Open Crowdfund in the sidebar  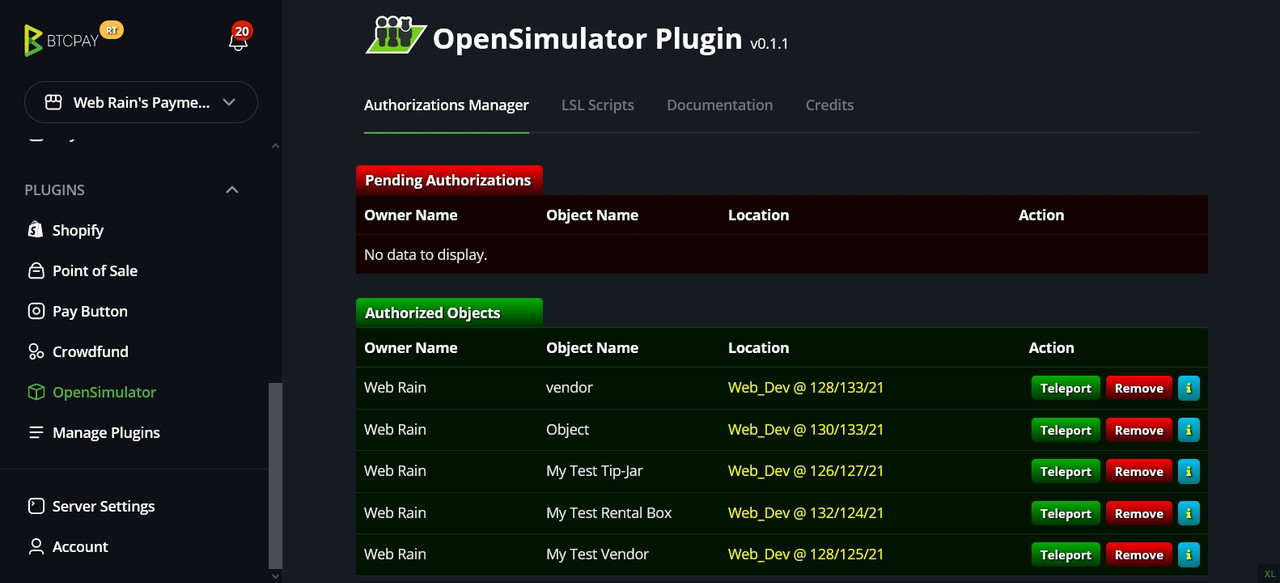click(90, 352)
